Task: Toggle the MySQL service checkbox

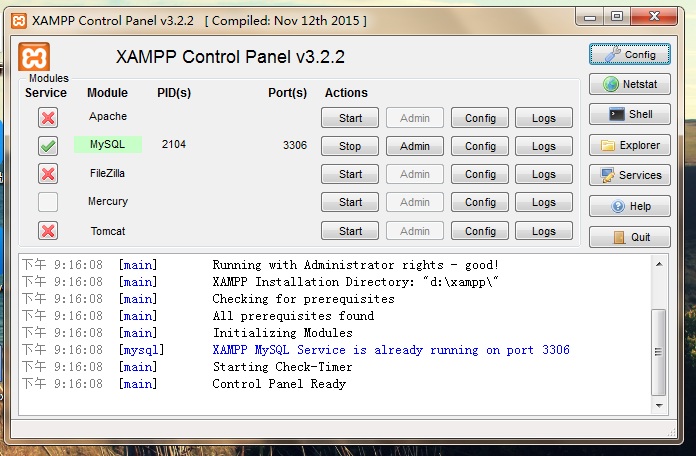Action: click(48, 146)
